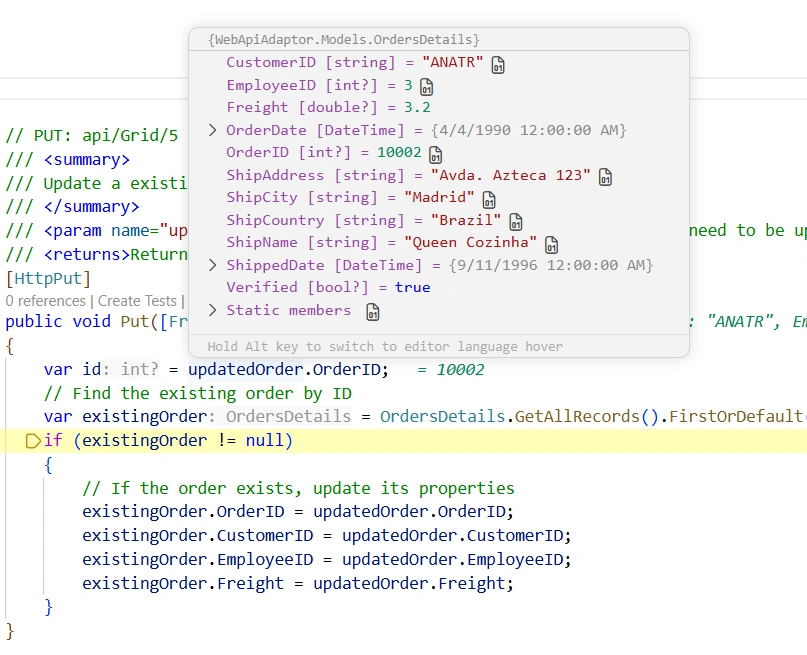This screenshot has height=655, width=807.
Task: Click the updatedOrder.OrderID expression on var id line
Action: point(288,369)
